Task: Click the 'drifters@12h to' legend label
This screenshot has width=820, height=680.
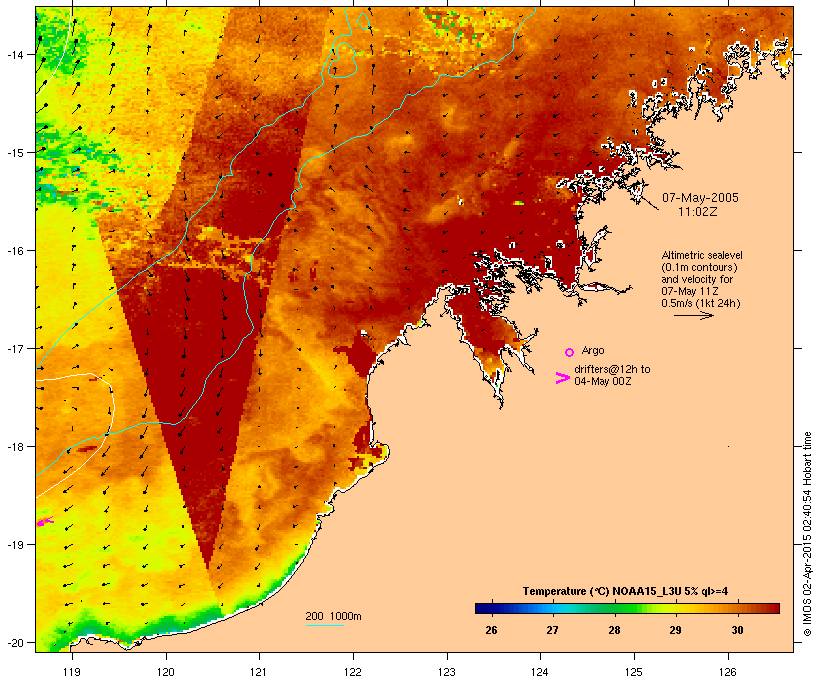Action: click(x=612, y=369)
